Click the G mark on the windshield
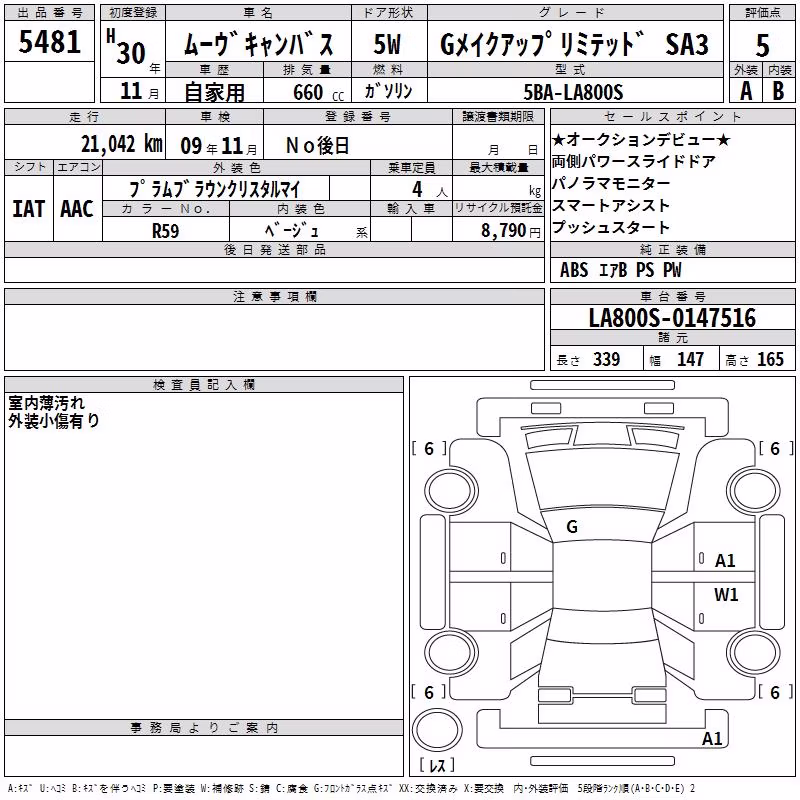 572,527
